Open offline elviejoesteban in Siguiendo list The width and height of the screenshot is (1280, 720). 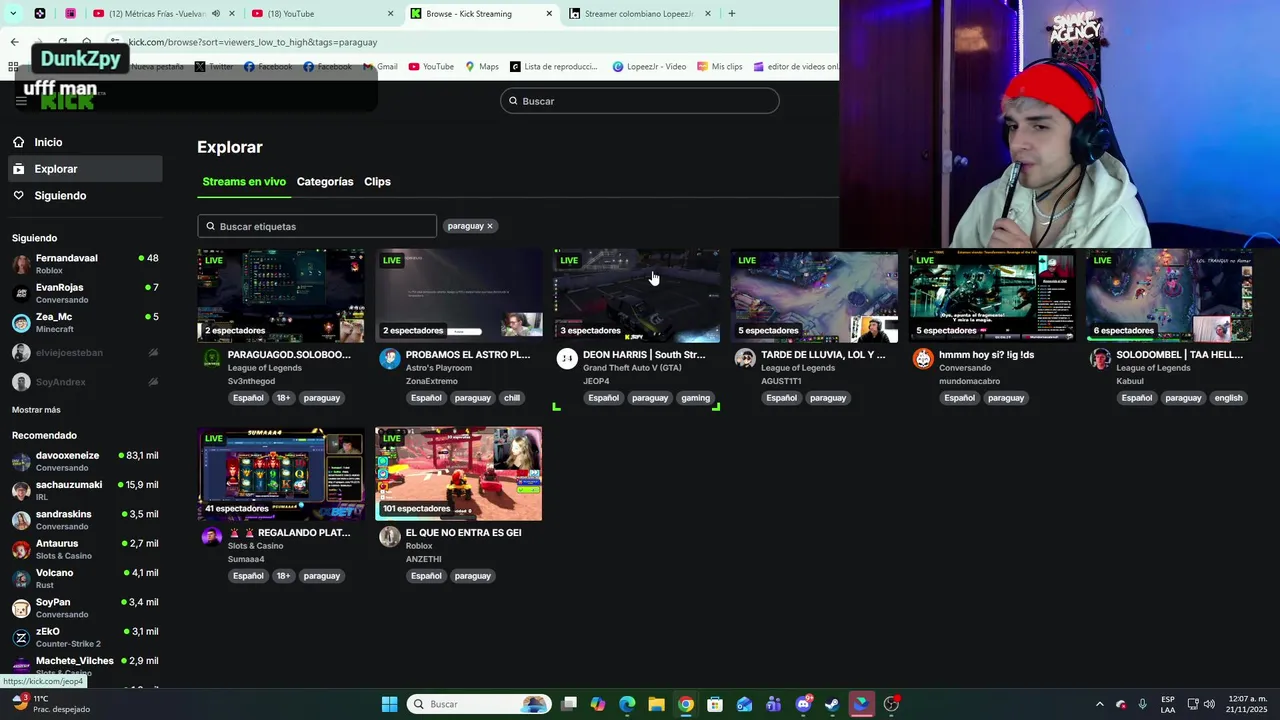[x=85, y=352]
